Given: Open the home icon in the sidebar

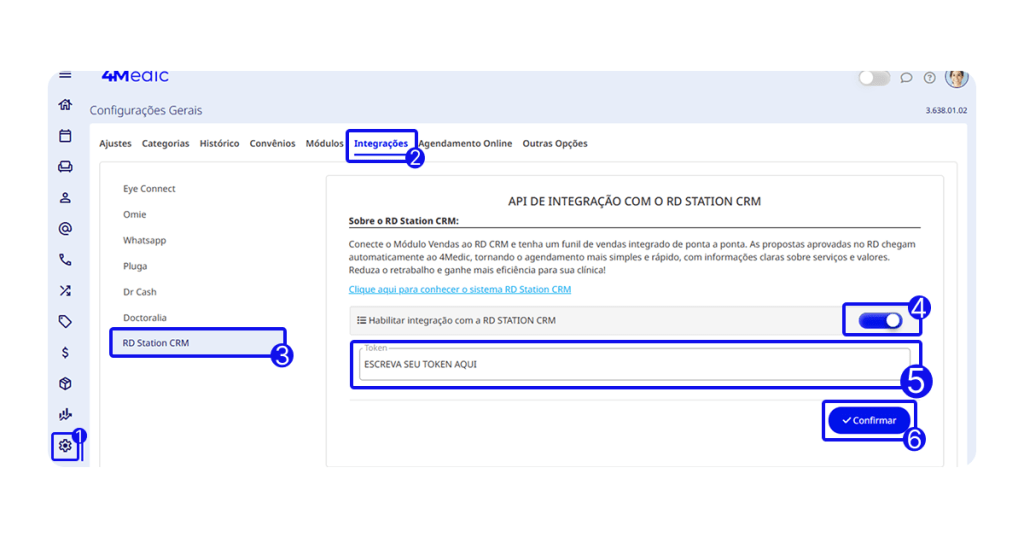Looking at the screenshot, I should pyautogui.click(x=65, y=104).
